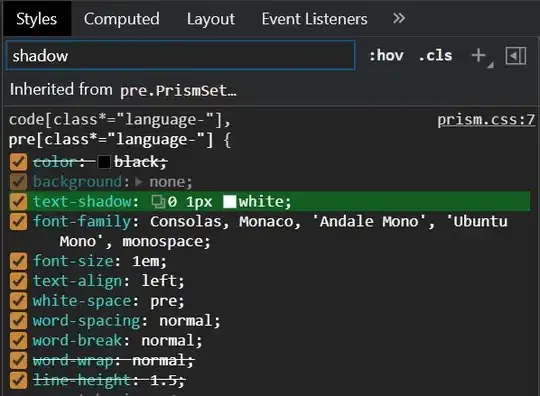The width and height of the screenshot is (540, 396).
Task: Switch to the Event Listeners tab
Action: click(x=314, y=19)
